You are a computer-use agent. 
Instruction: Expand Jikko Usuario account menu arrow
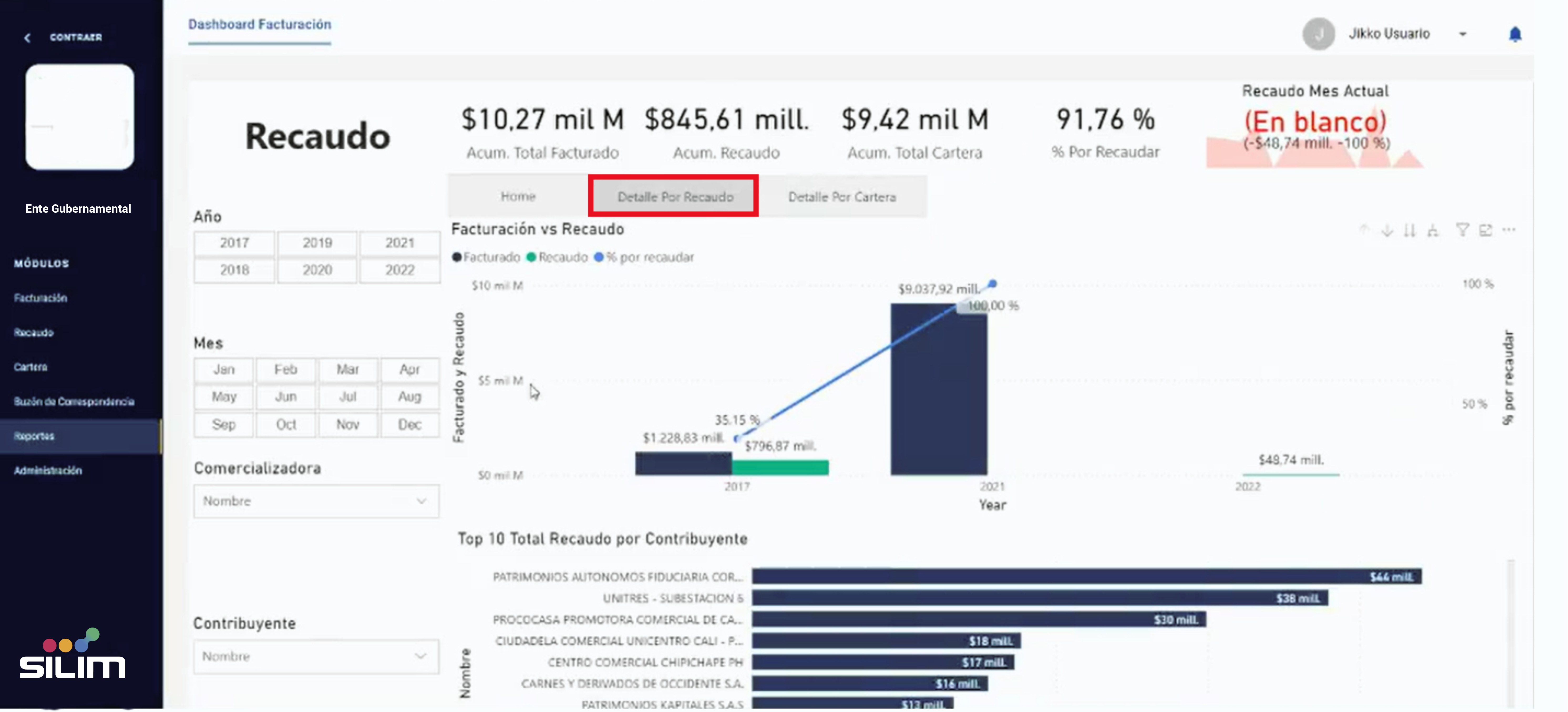click(x=1463, y=35)
